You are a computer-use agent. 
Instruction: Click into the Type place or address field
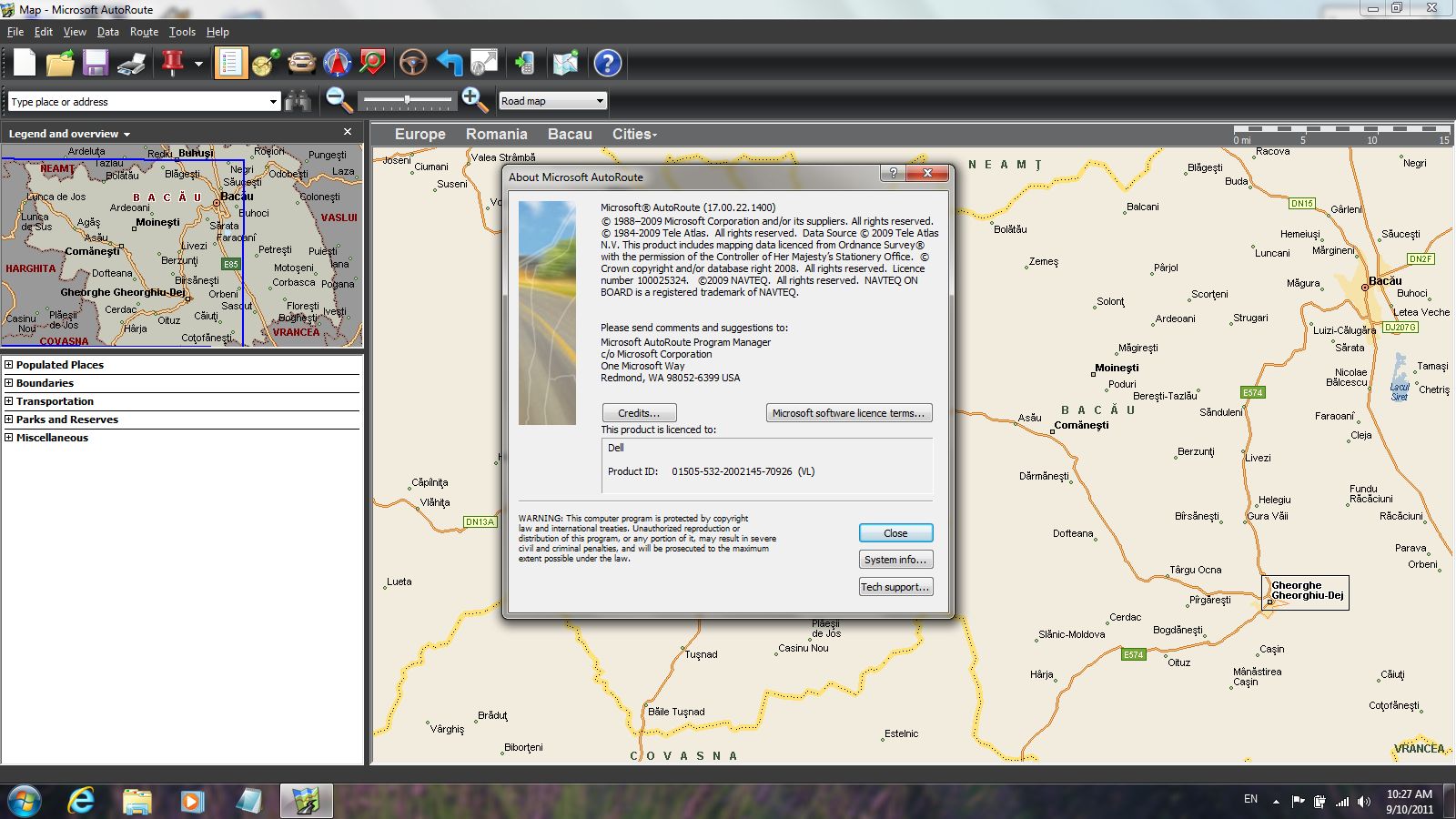pos(136,101)
